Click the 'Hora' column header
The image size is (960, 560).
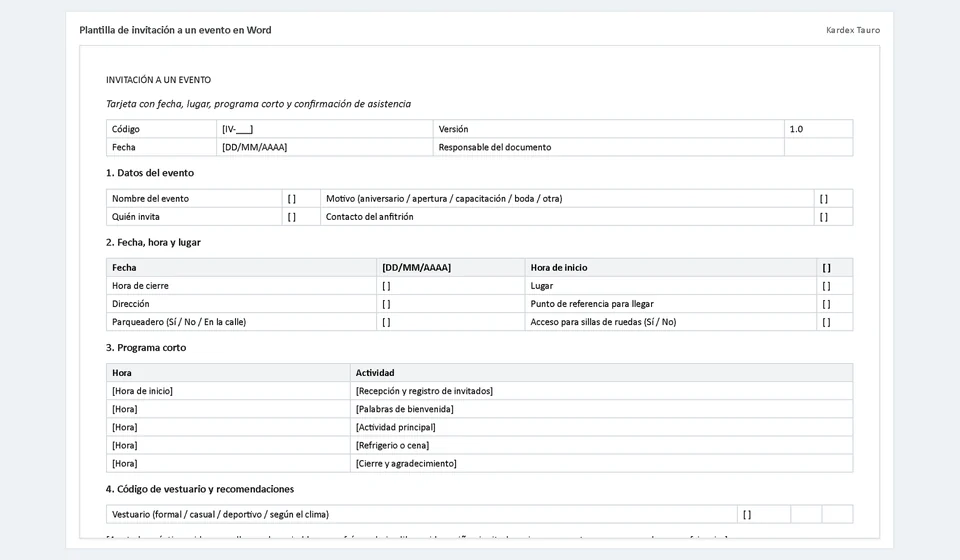(x=228, y=373)
